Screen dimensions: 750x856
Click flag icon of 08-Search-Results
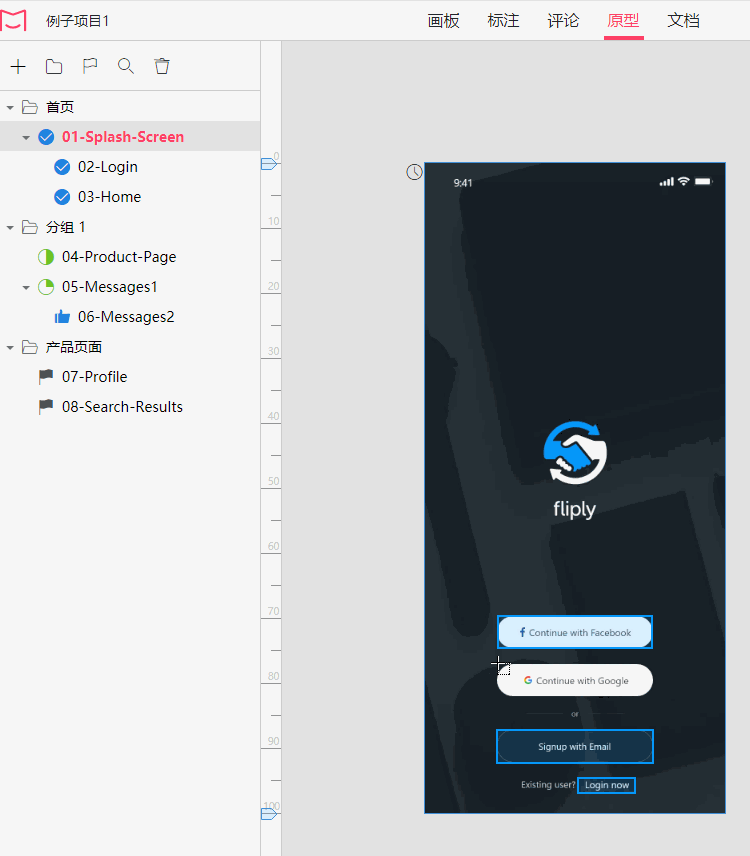[x=46, y=407]
